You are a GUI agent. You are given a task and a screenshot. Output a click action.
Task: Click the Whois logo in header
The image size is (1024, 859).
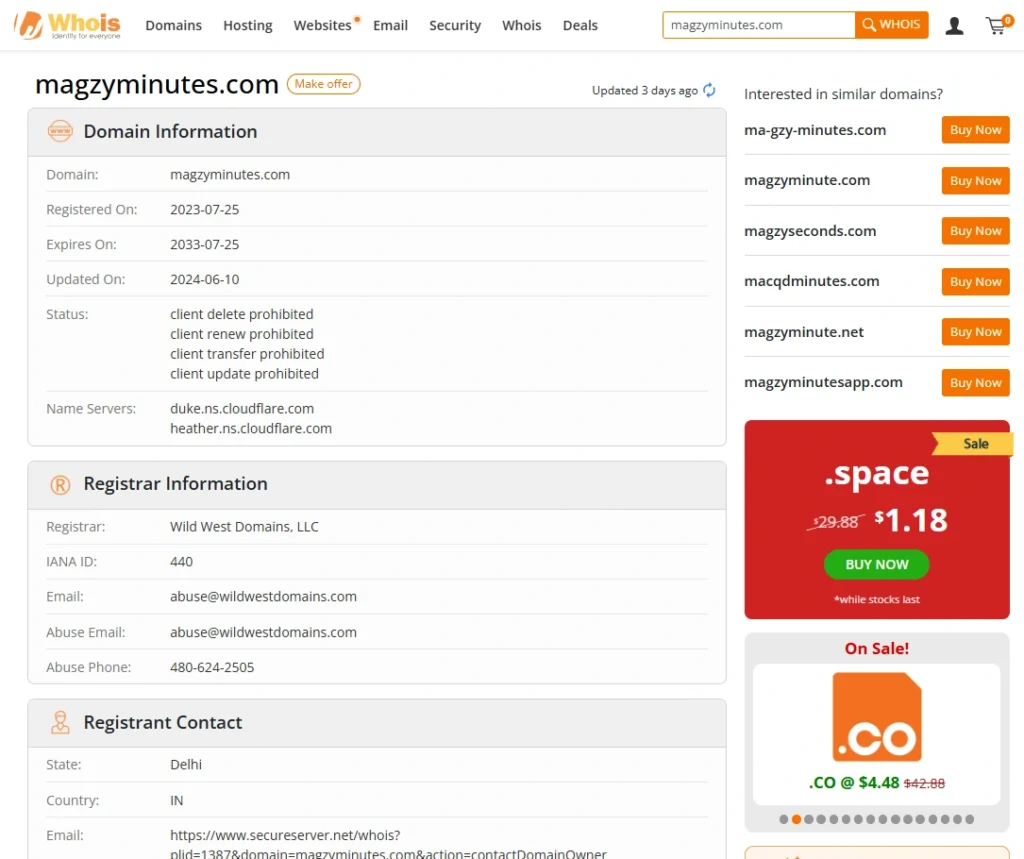pyautogui.click(x=67, y=25)
